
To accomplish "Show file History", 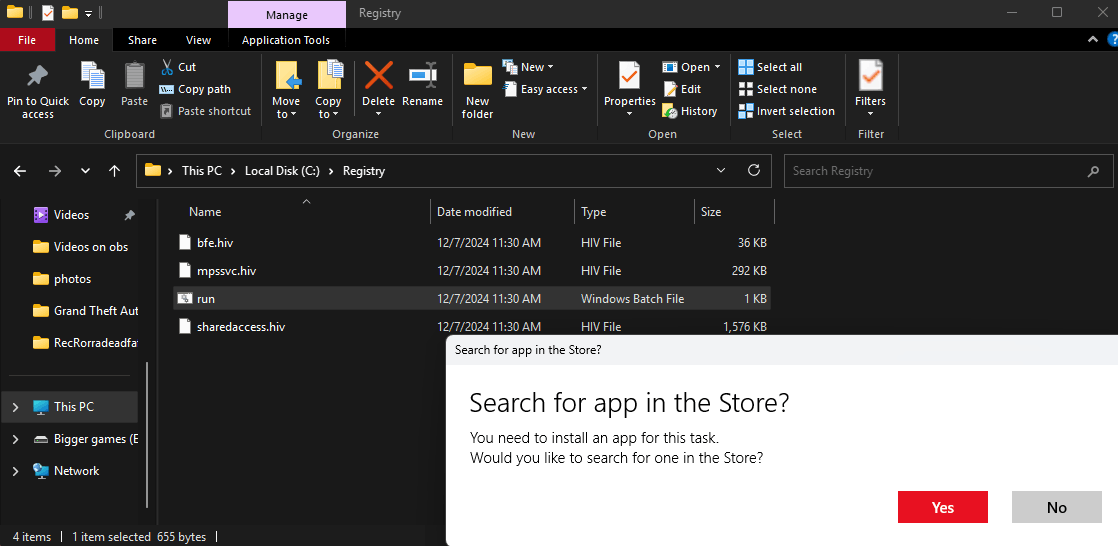I will point(689,111).
